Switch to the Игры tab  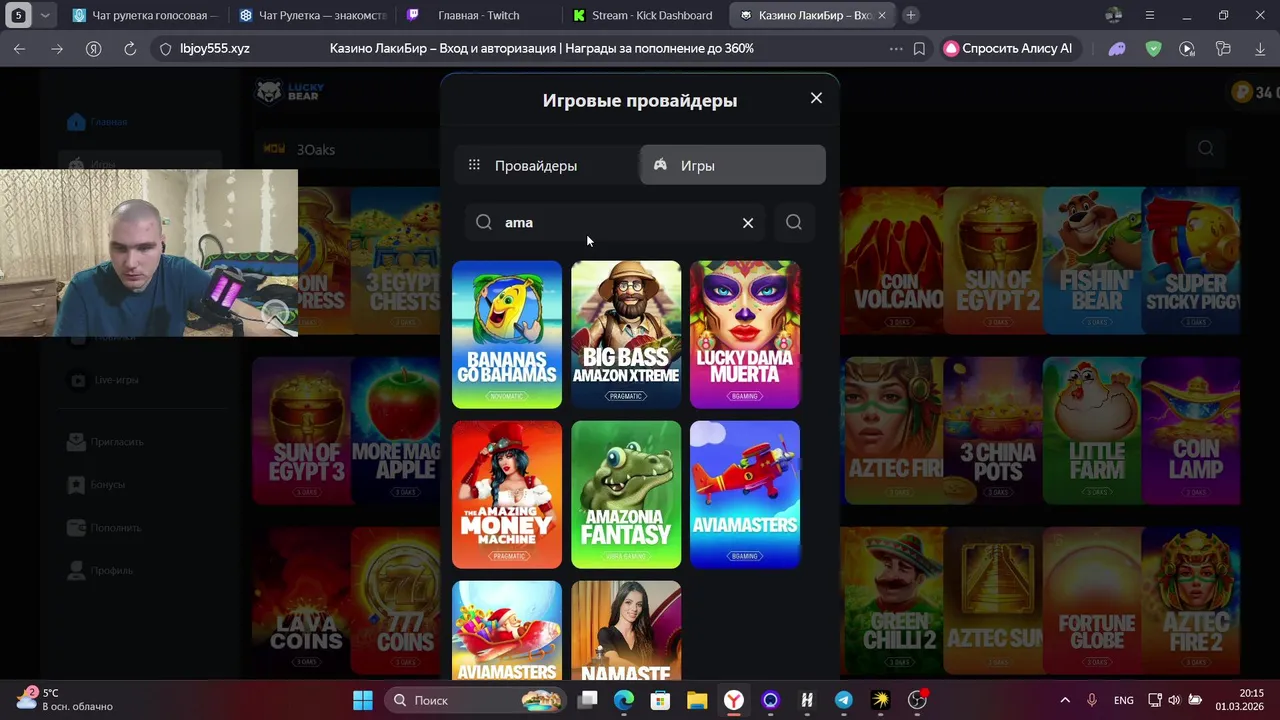[x=733, y=165]
